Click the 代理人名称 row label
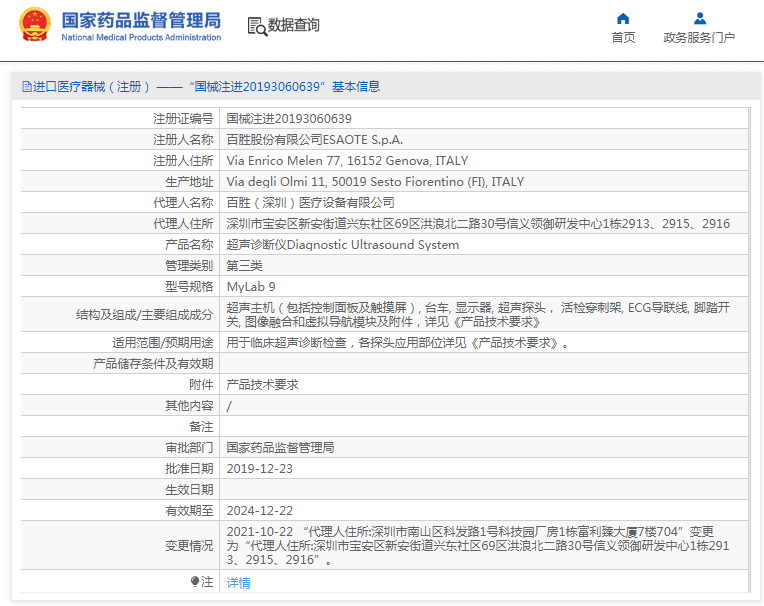This screenshot has height=606, width=764. coord(183,203)
